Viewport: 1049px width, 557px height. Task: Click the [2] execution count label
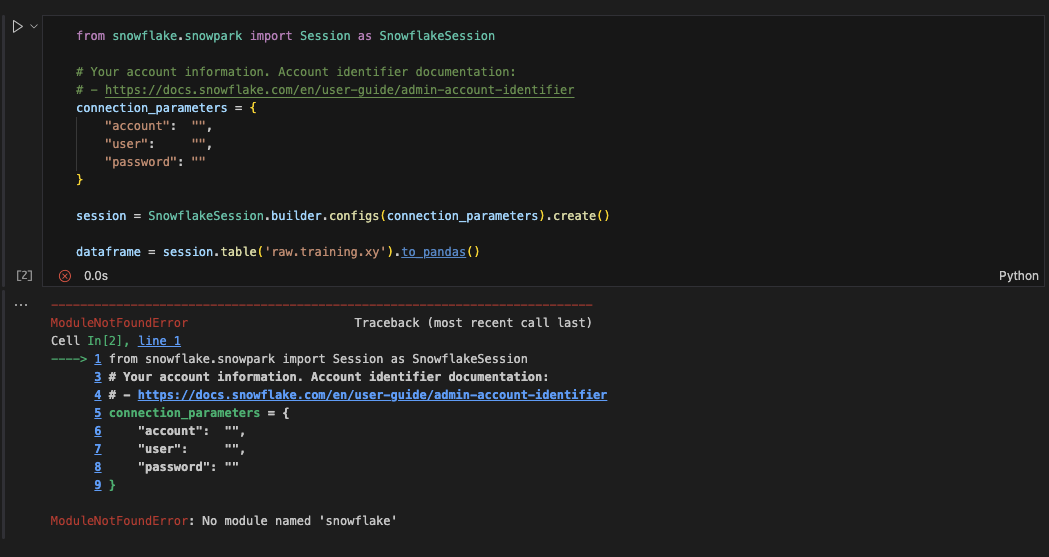24,275
